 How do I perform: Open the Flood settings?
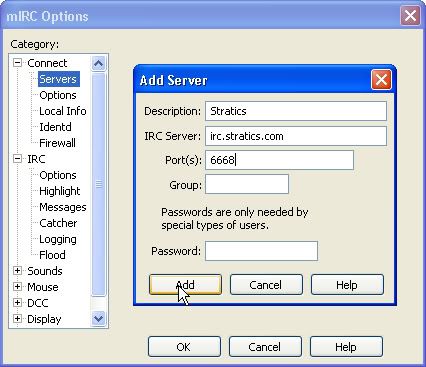pos(52,255)
